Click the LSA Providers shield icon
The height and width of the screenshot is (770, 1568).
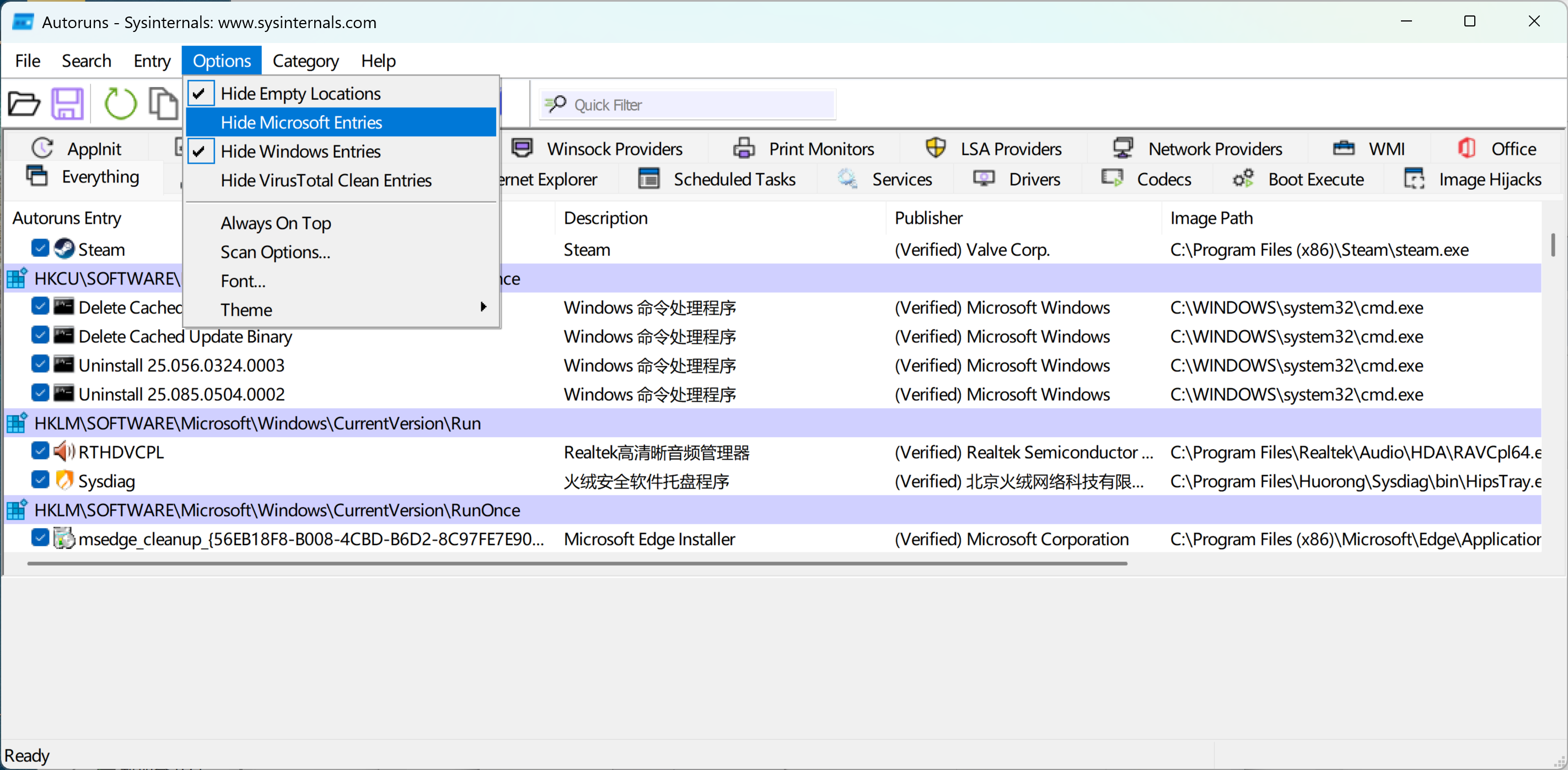click(x=936, y=148)
